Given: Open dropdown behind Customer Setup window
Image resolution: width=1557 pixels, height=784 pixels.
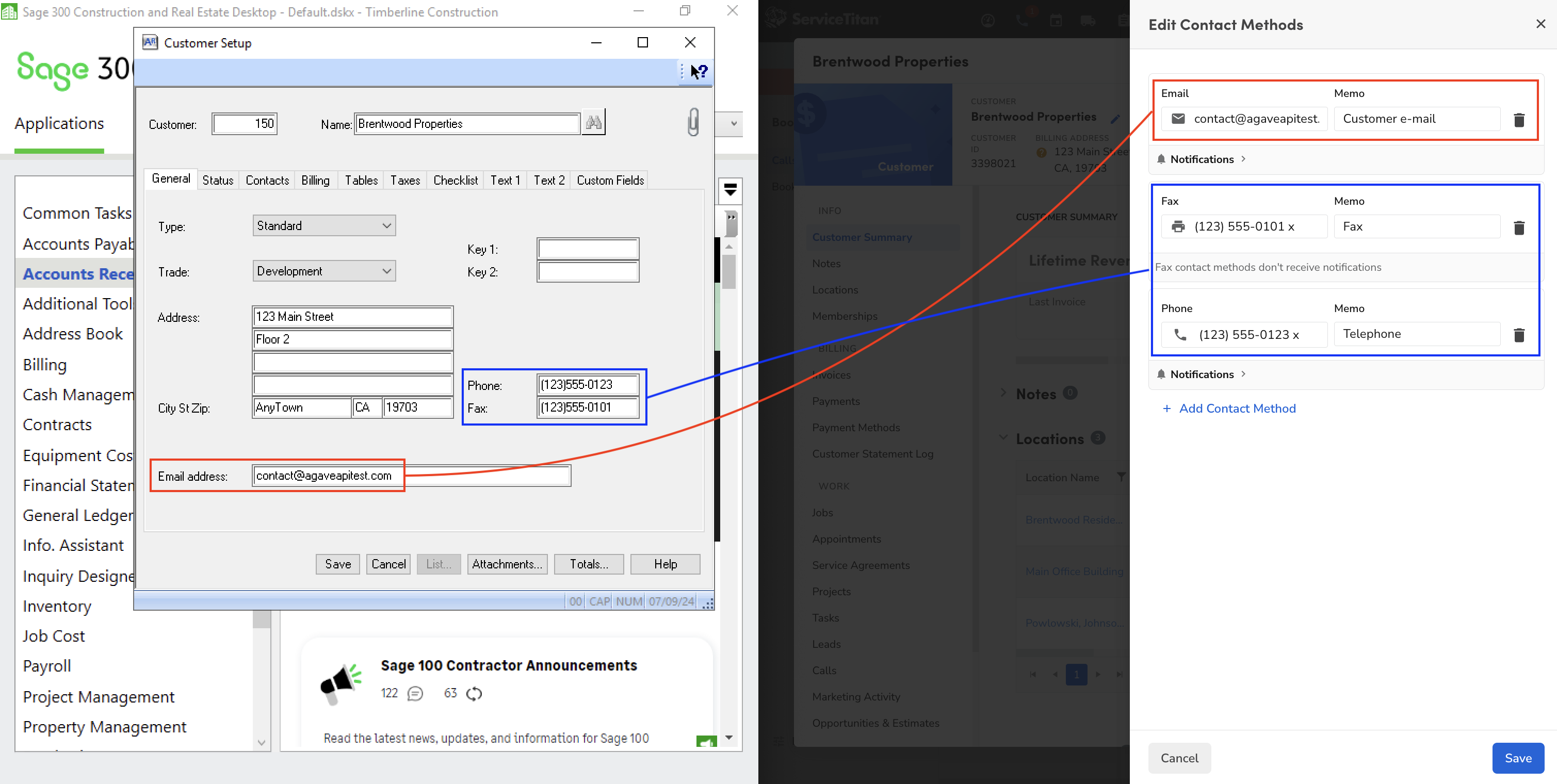Looking at the screenshot, I should point(733,124).
